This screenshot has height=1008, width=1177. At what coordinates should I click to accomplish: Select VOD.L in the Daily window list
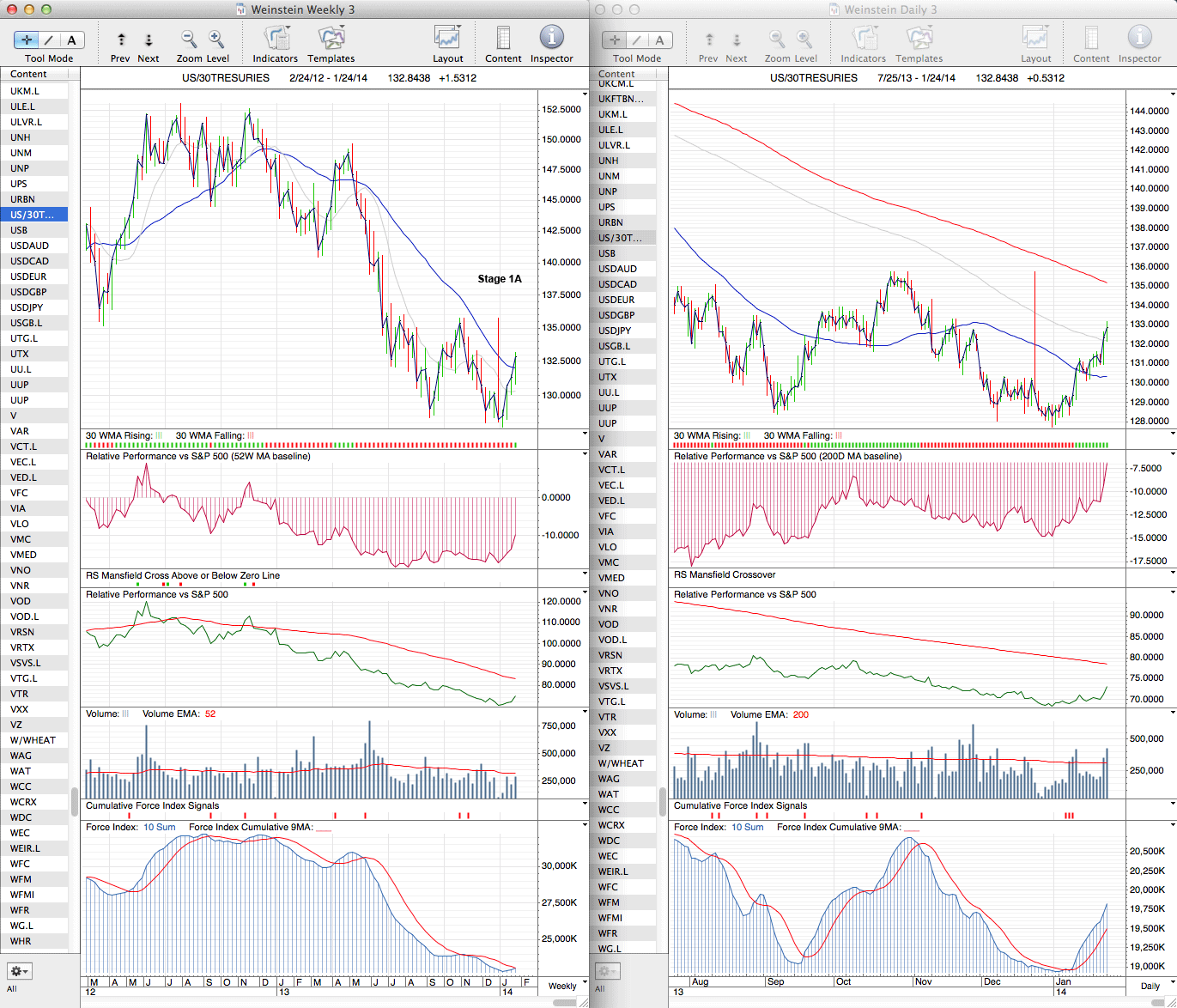[x=613, y=640]
